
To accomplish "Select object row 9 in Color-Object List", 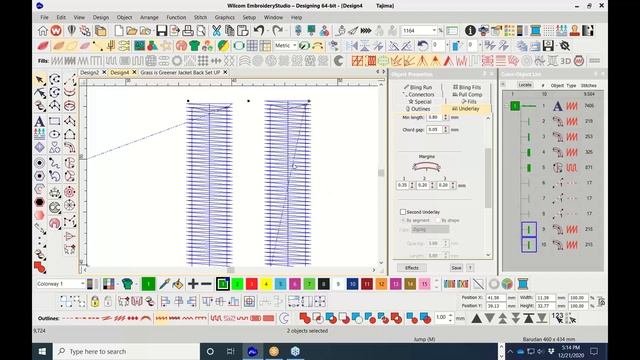I will 553,229.
